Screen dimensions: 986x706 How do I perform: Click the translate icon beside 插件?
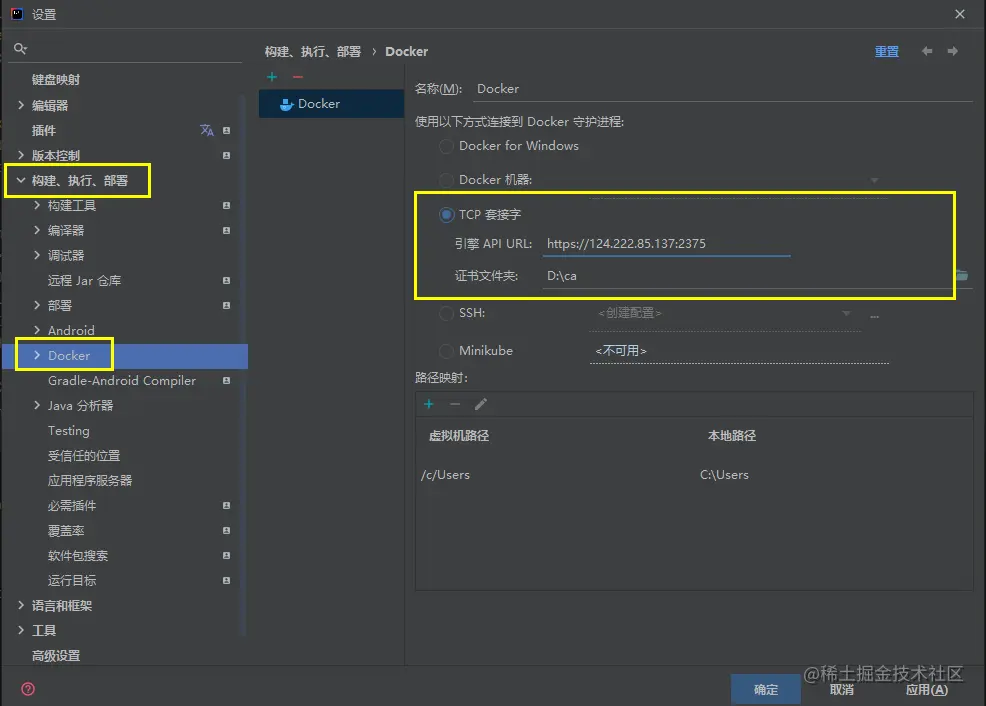[207, 130]
